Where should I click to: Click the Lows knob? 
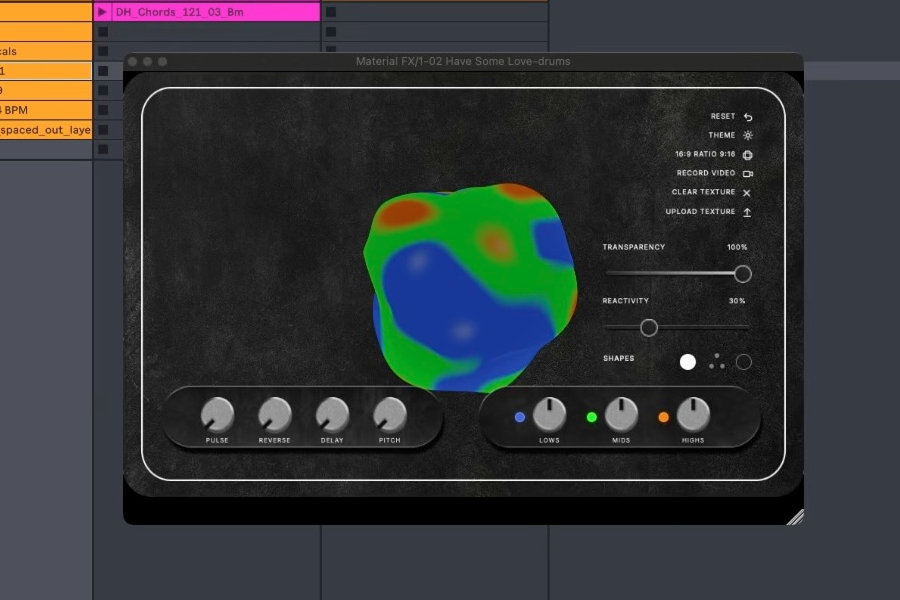(550, 413)
